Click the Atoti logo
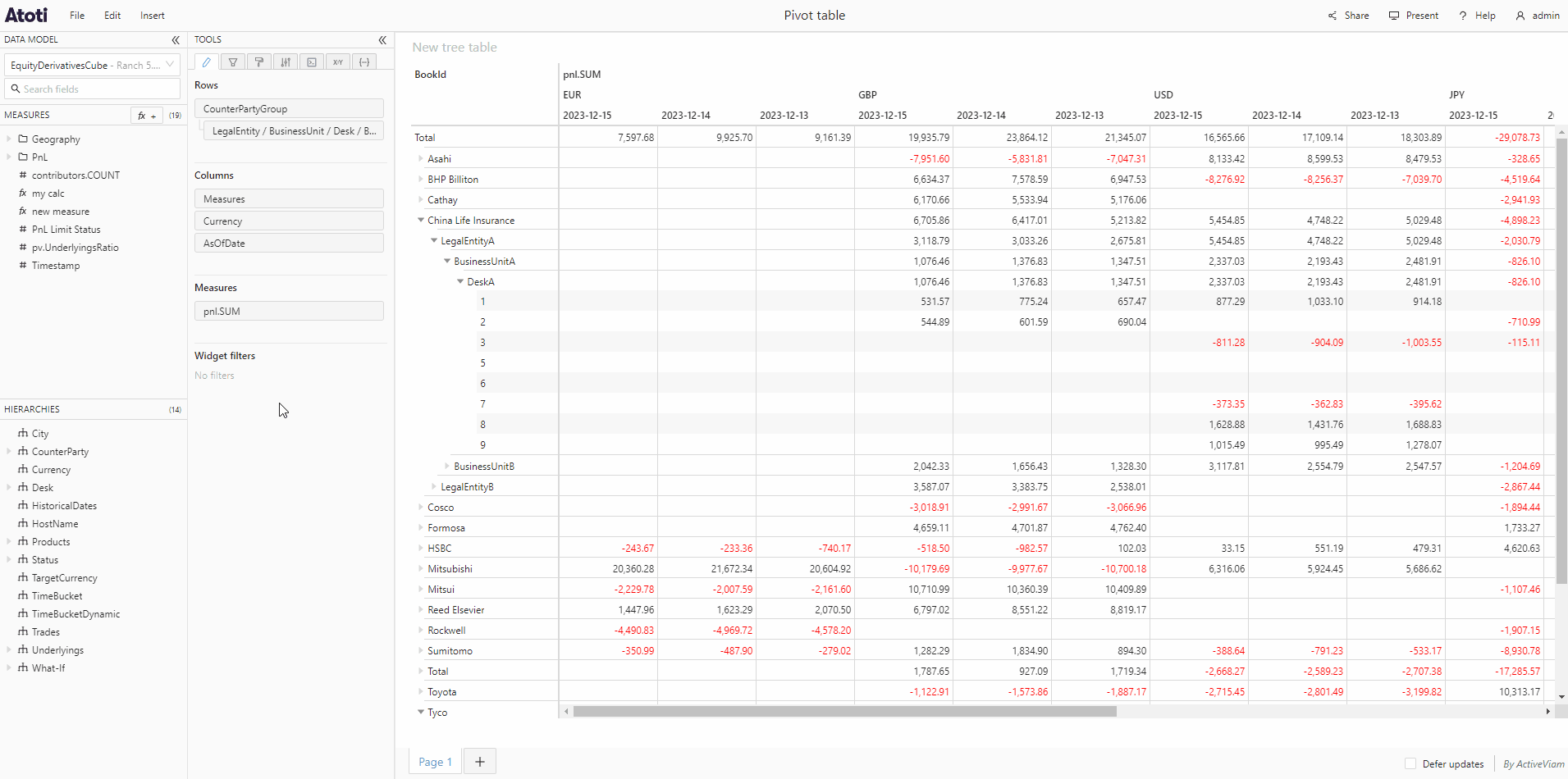This screenshot has width=1568, height=779. (x=26, y=15)
